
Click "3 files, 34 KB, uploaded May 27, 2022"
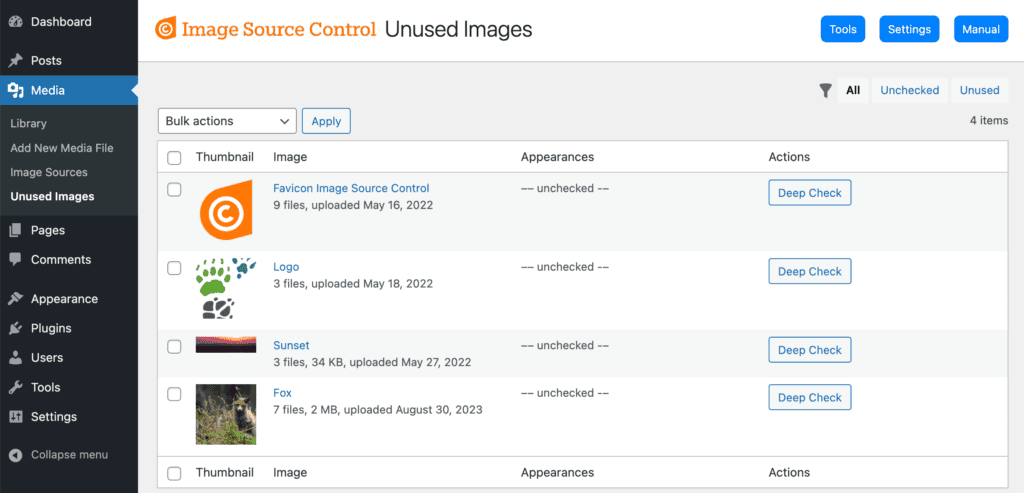(372, 362)
